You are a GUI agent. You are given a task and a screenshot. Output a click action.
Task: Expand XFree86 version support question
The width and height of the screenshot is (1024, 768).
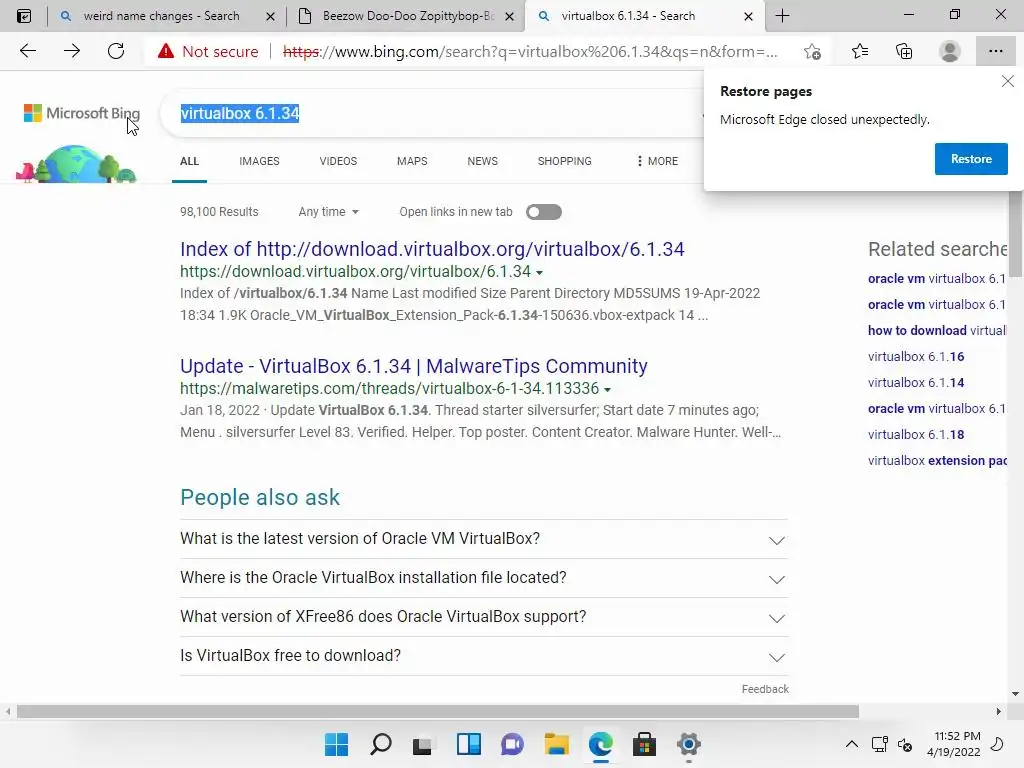pos(484,617)
